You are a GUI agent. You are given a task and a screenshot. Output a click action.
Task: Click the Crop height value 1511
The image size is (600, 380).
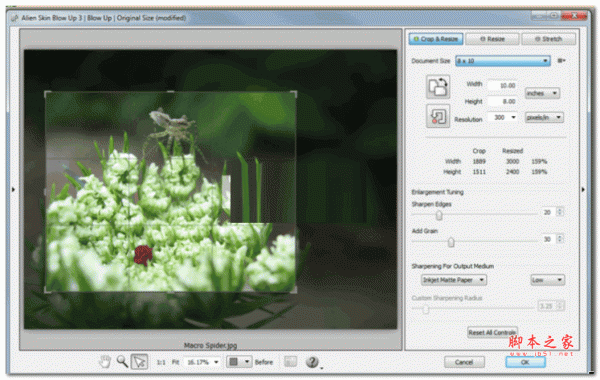(479, 172)
